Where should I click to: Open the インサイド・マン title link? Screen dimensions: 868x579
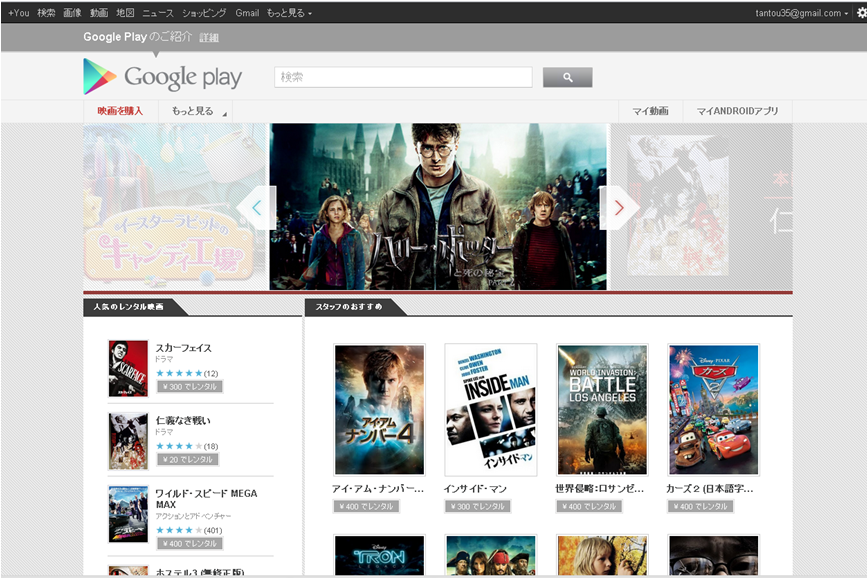(x=475, y=489)
